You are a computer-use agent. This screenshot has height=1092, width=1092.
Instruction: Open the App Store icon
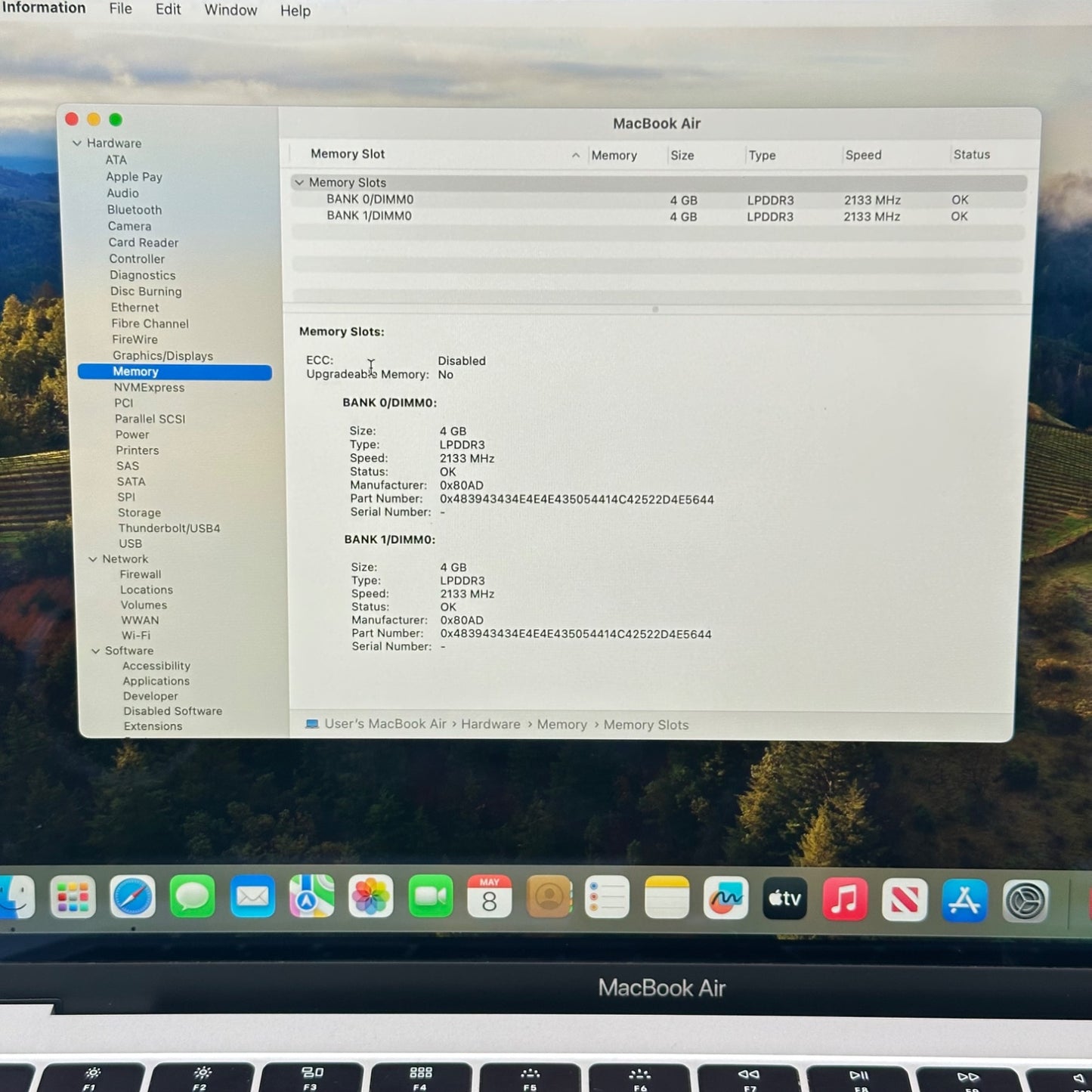(965, 900)
